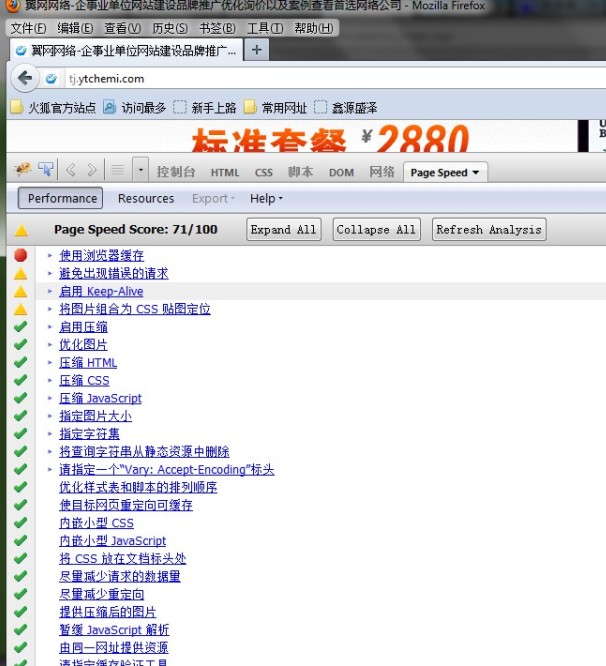
Task: Switch to the HTML panel tab
Action: [x=225, y=172]
